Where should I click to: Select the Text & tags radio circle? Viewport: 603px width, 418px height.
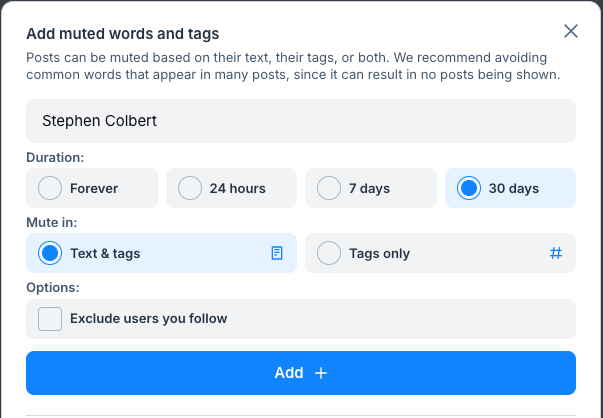[50, 253]
